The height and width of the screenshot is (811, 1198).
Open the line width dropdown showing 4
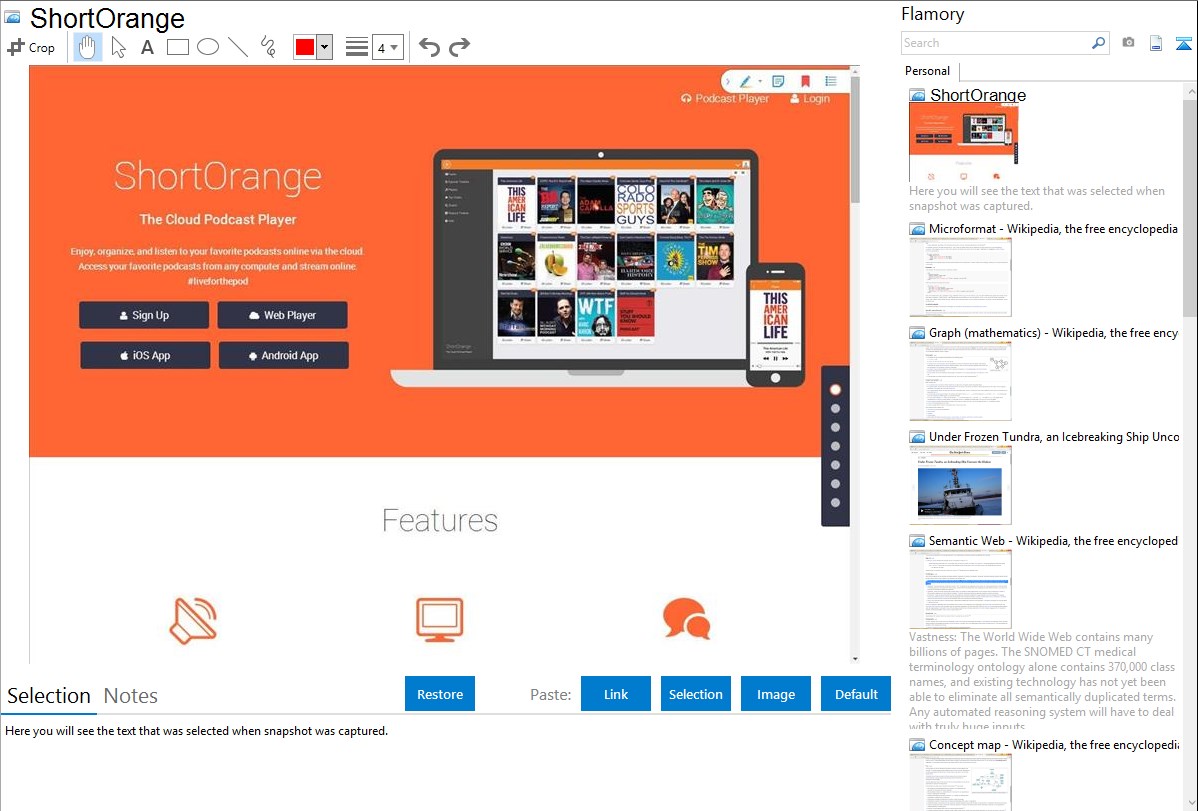point(388,47)
